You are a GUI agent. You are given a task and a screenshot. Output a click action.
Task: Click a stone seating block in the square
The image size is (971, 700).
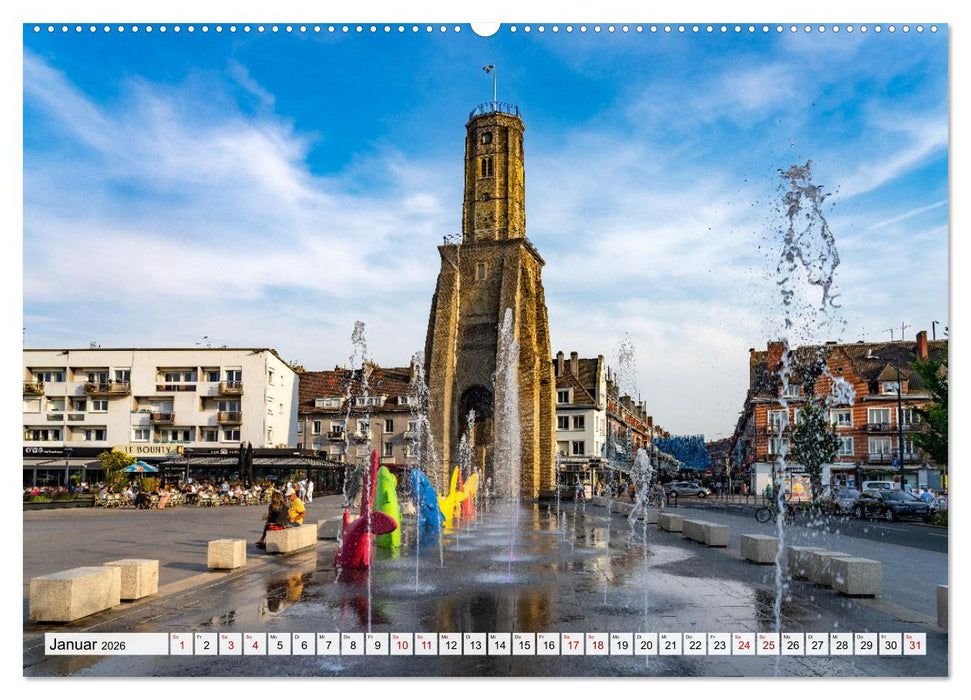coord(130,580)
